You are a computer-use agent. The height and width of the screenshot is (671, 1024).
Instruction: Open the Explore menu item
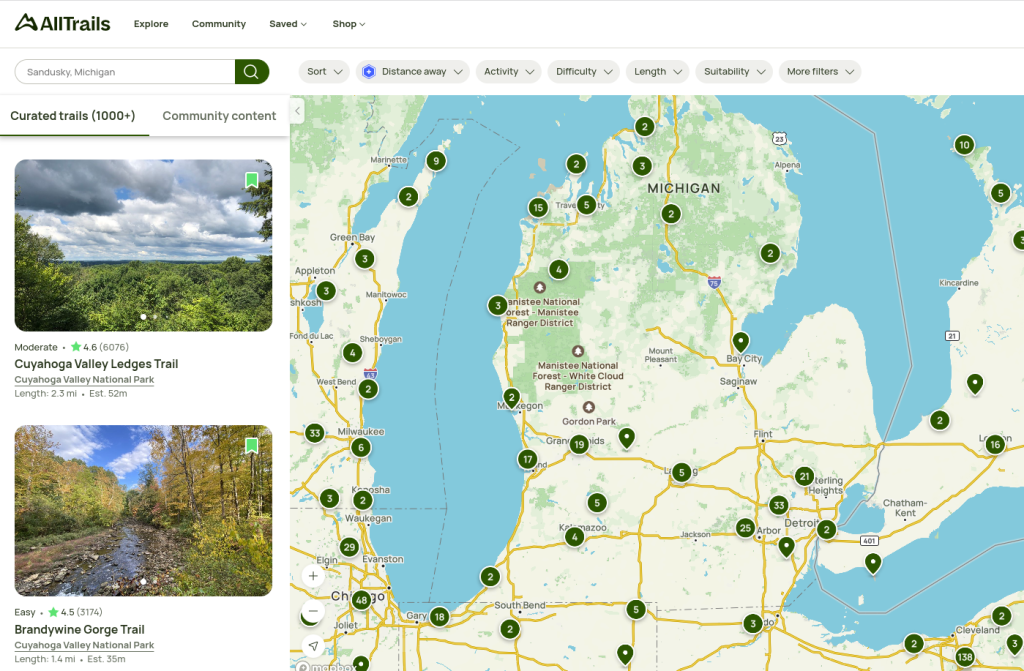pyautogui.click(x=151, y=24)
